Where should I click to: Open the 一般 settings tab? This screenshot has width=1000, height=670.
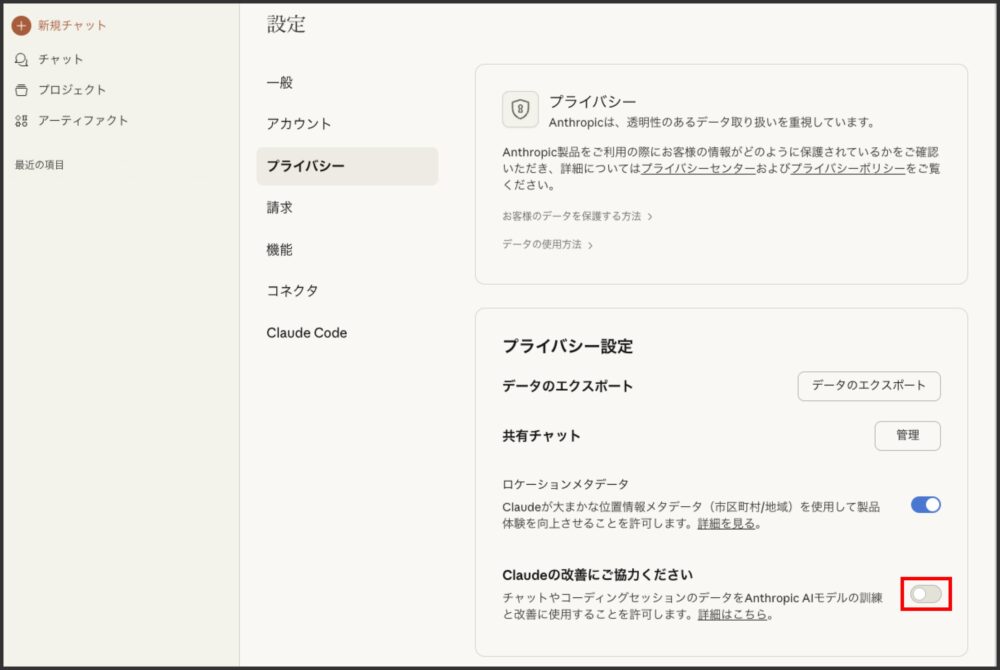pos(280,83)
